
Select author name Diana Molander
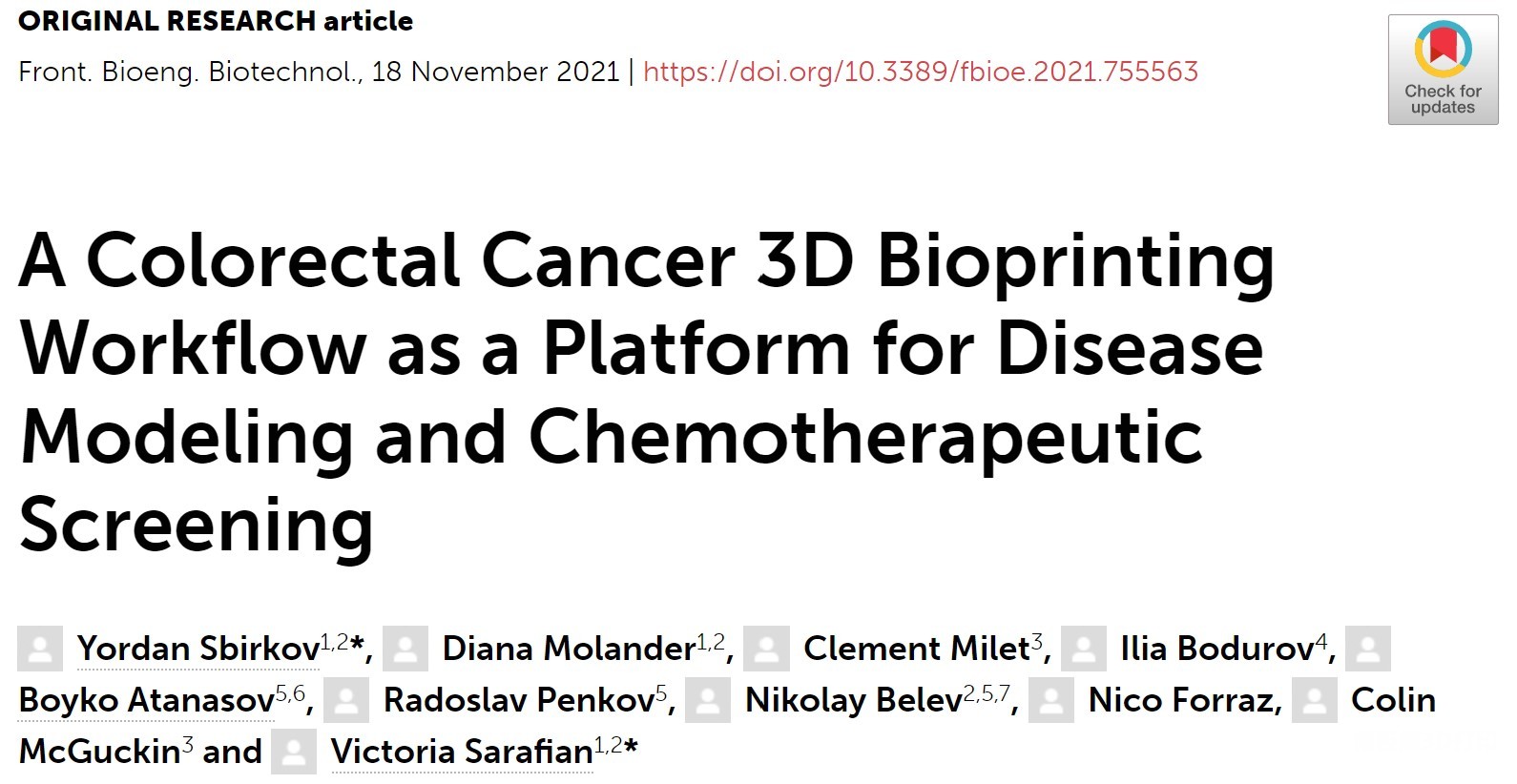[569, 649]
